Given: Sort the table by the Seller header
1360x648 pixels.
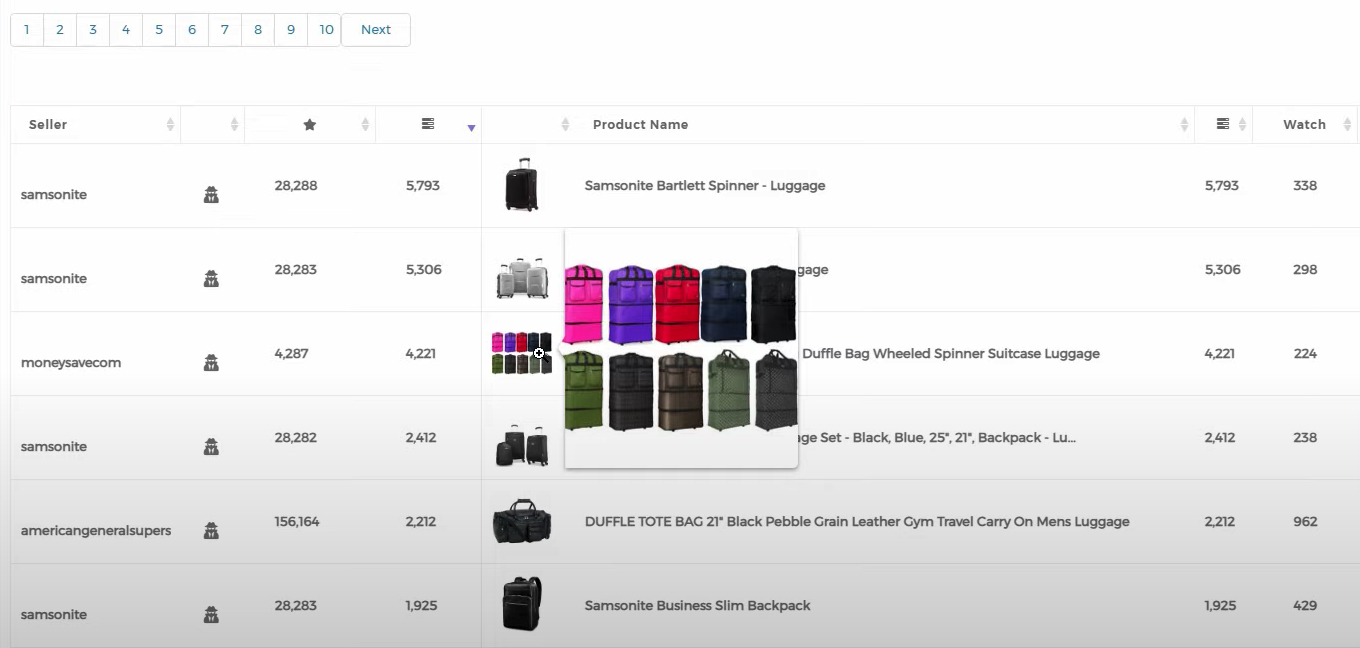Looking at the screenshot, I should click(48, 124).
